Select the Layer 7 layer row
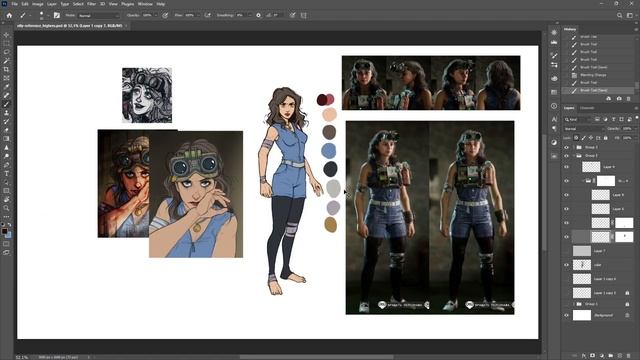This screenshot has height=360, width=640. click(599, 251)
